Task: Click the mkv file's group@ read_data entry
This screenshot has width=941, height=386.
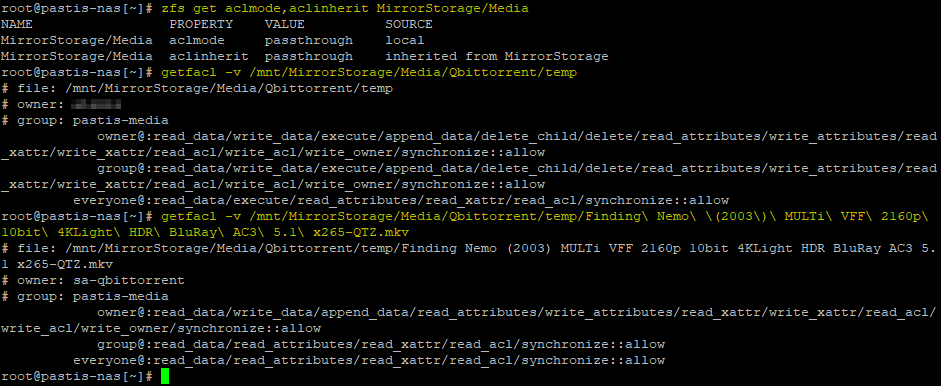Action: click(381, 345)
